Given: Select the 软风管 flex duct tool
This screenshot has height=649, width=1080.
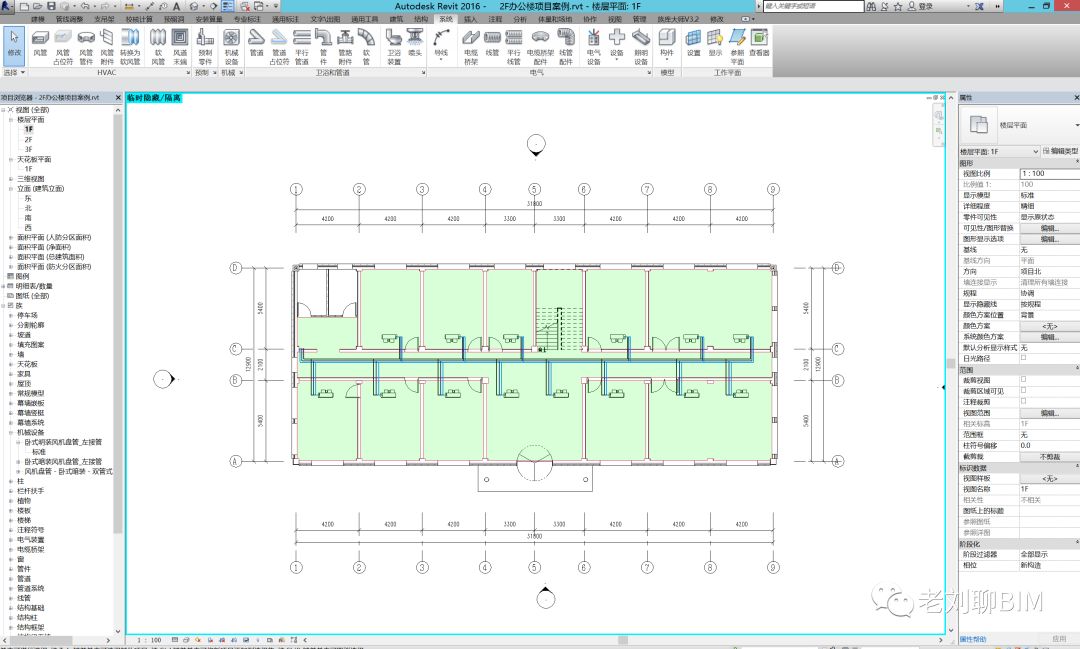Looking at the screenshot, I should [x=158, y=47].
